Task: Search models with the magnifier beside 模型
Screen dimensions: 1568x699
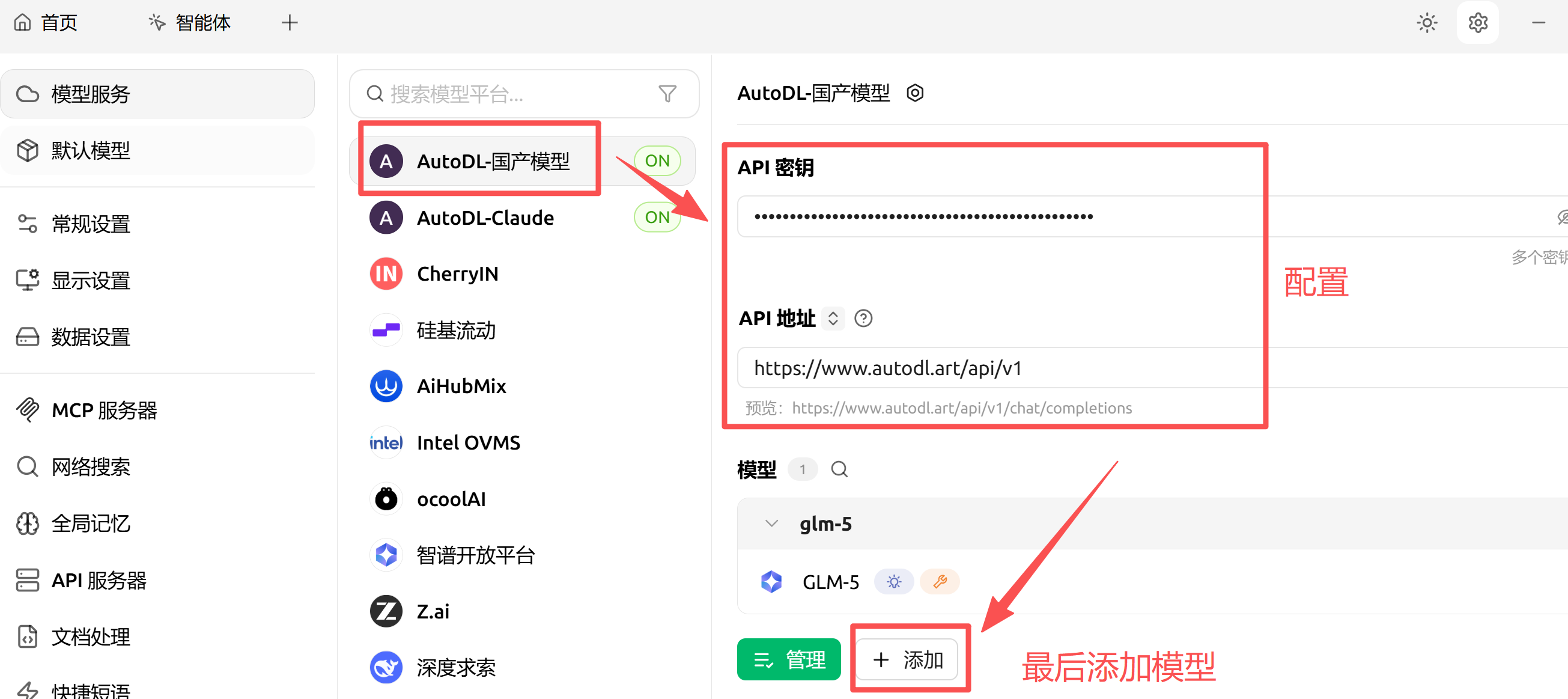Action: tap(839, 469)
